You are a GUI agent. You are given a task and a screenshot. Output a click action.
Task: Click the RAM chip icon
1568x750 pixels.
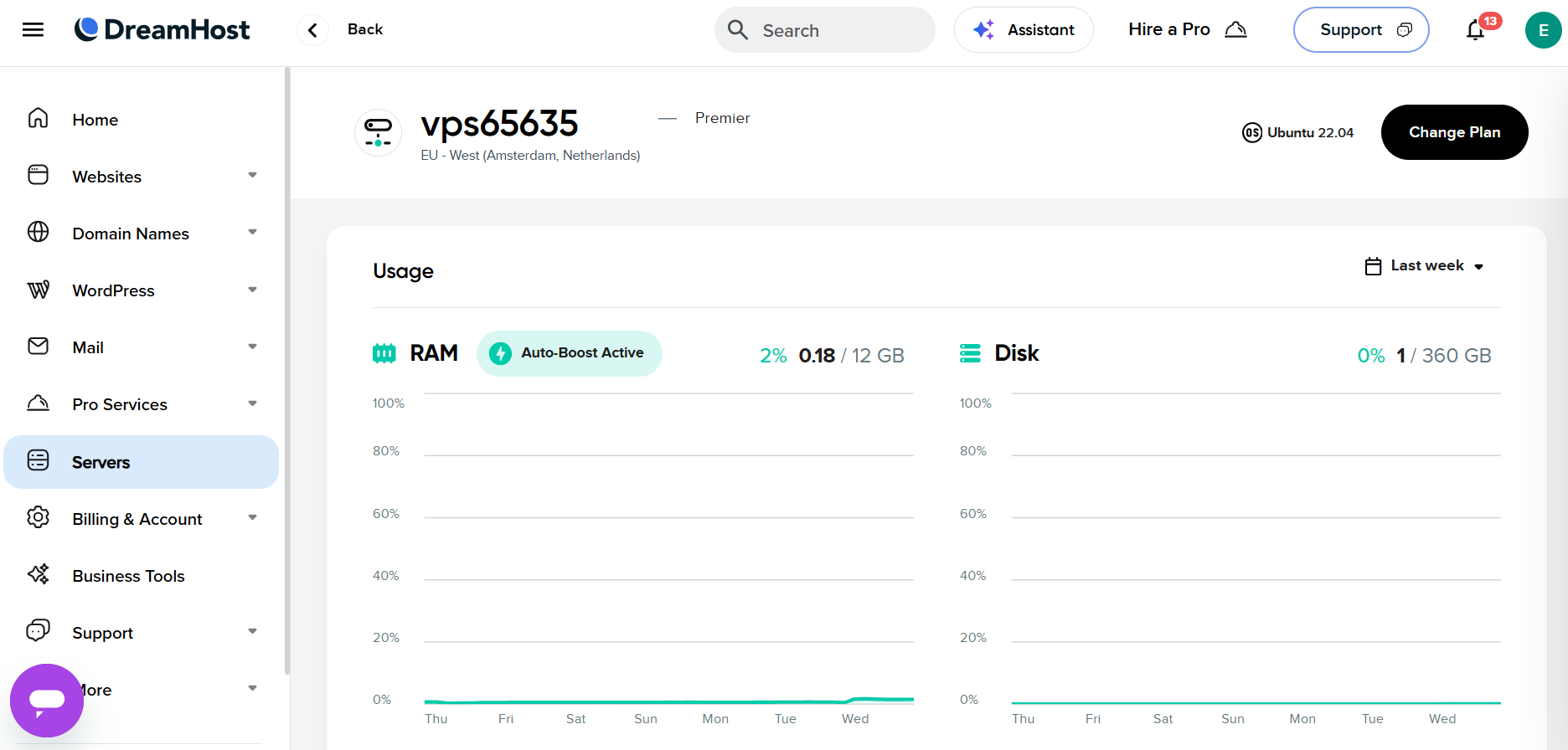(384, 353)
